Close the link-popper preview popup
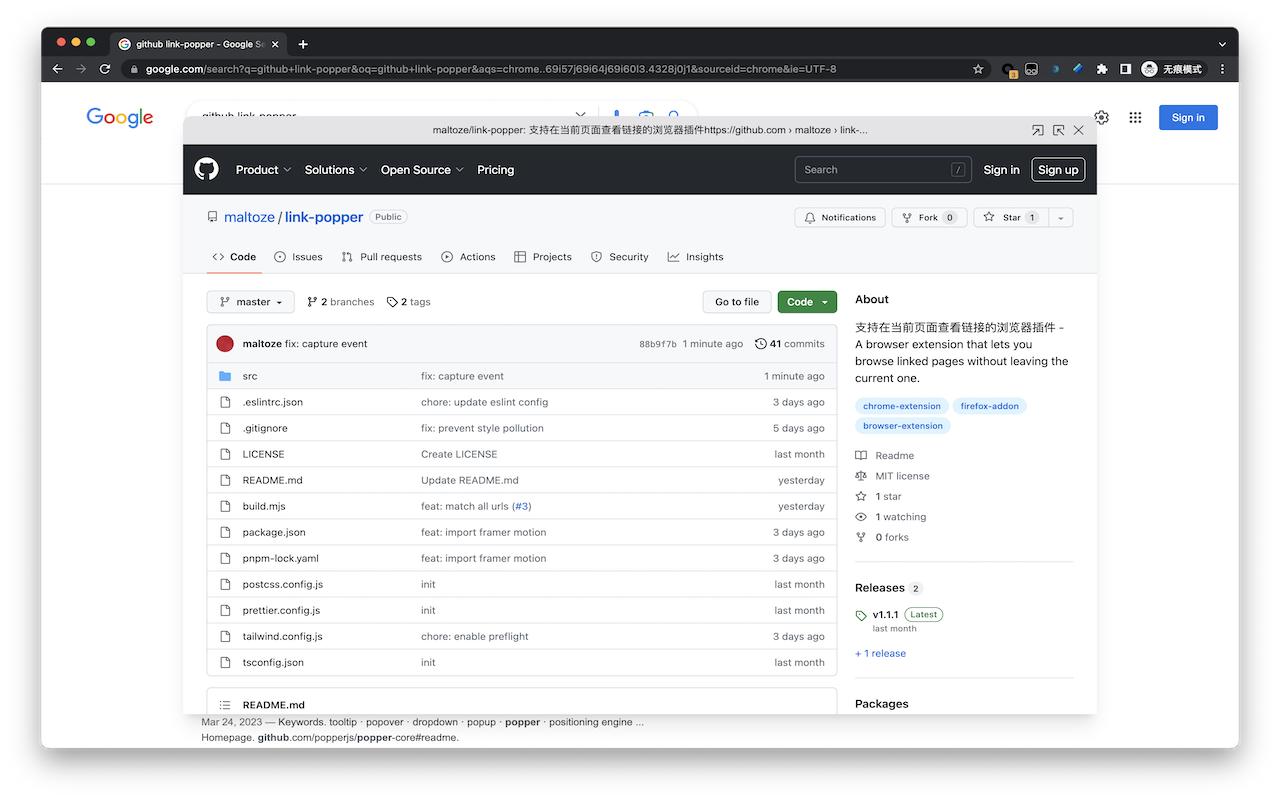The image size is (1280, 800). click(x=1078, y=130)
